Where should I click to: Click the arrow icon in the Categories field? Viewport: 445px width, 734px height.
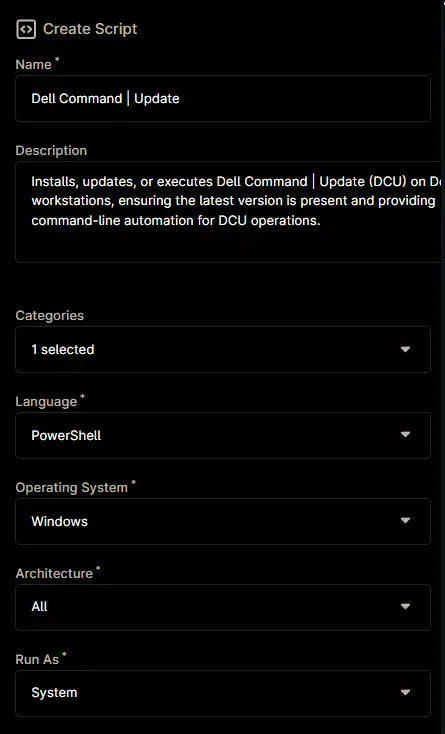(x=405, y=349)
